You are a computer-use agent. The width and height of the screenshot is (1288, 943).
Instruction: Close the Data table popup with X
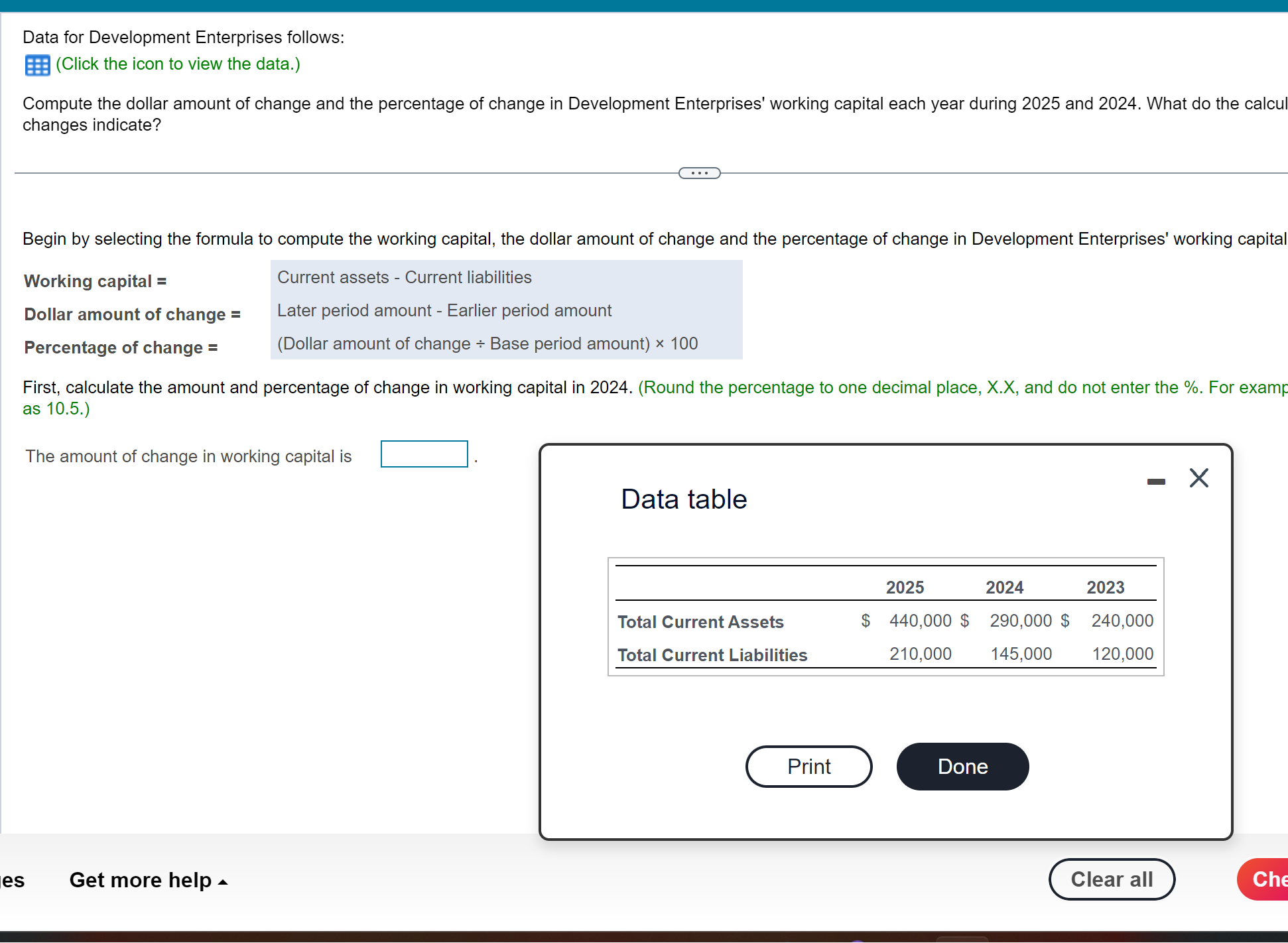1198,478
